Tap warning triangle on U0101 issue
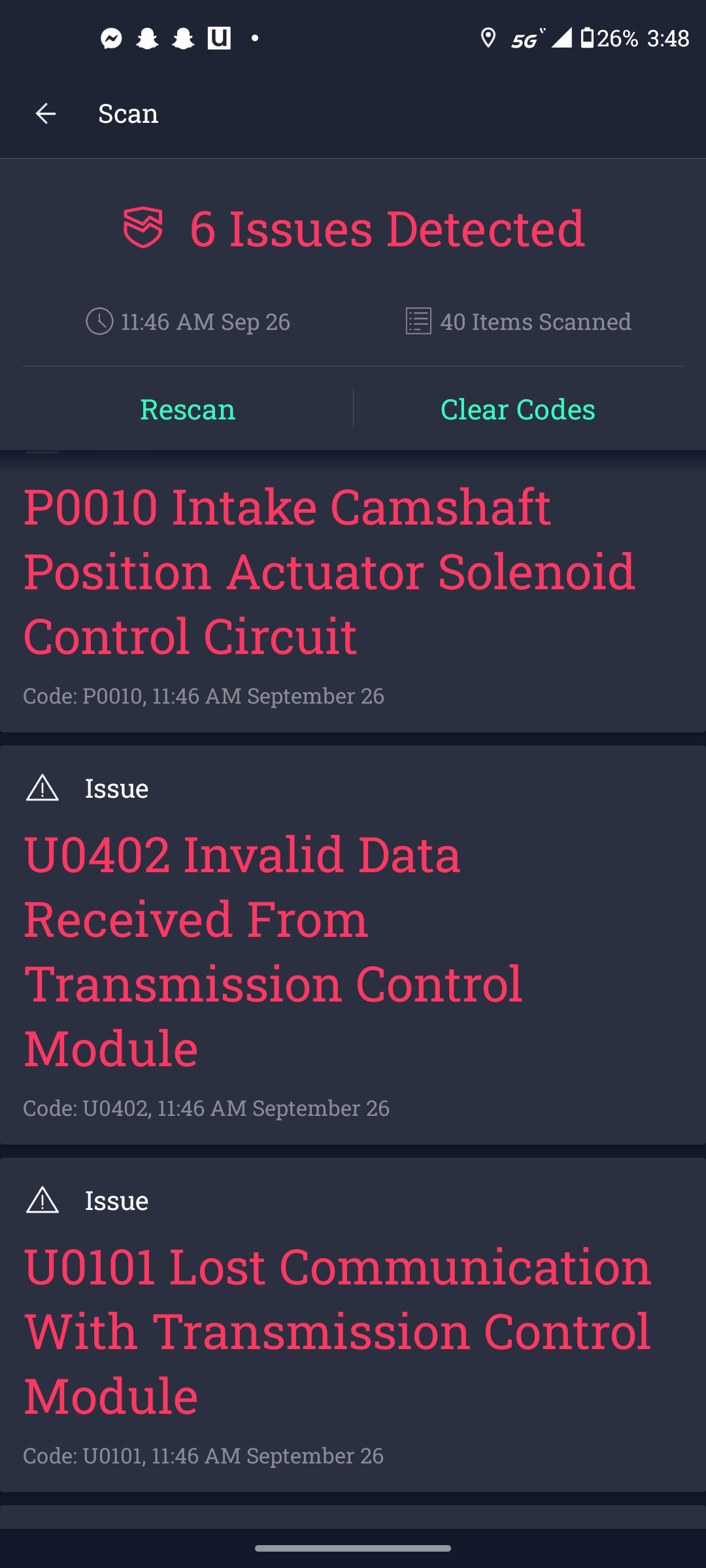This screenshot has width=706, height=1568. 42,1200
